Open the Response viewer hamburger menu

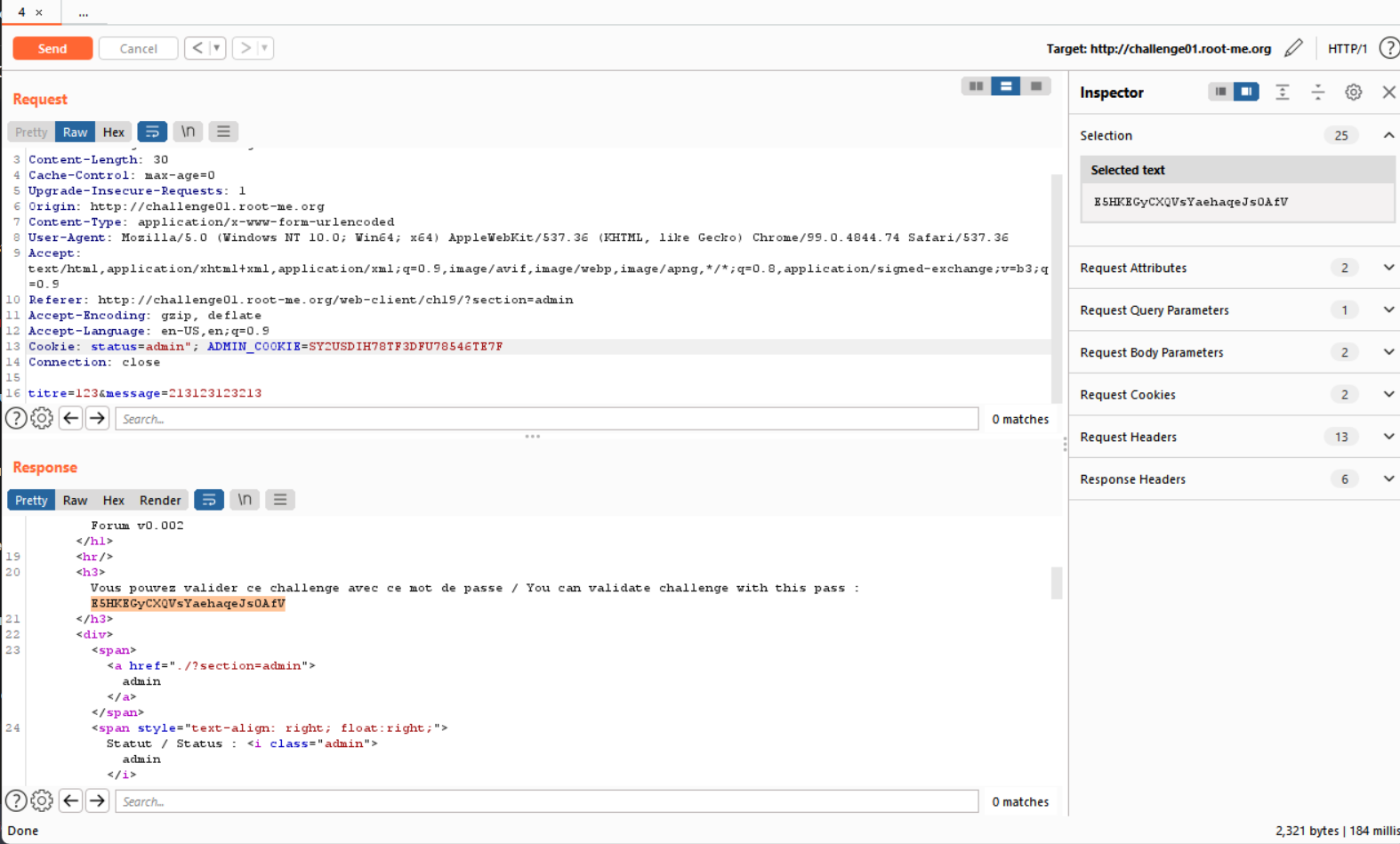(x=280, y=500)
